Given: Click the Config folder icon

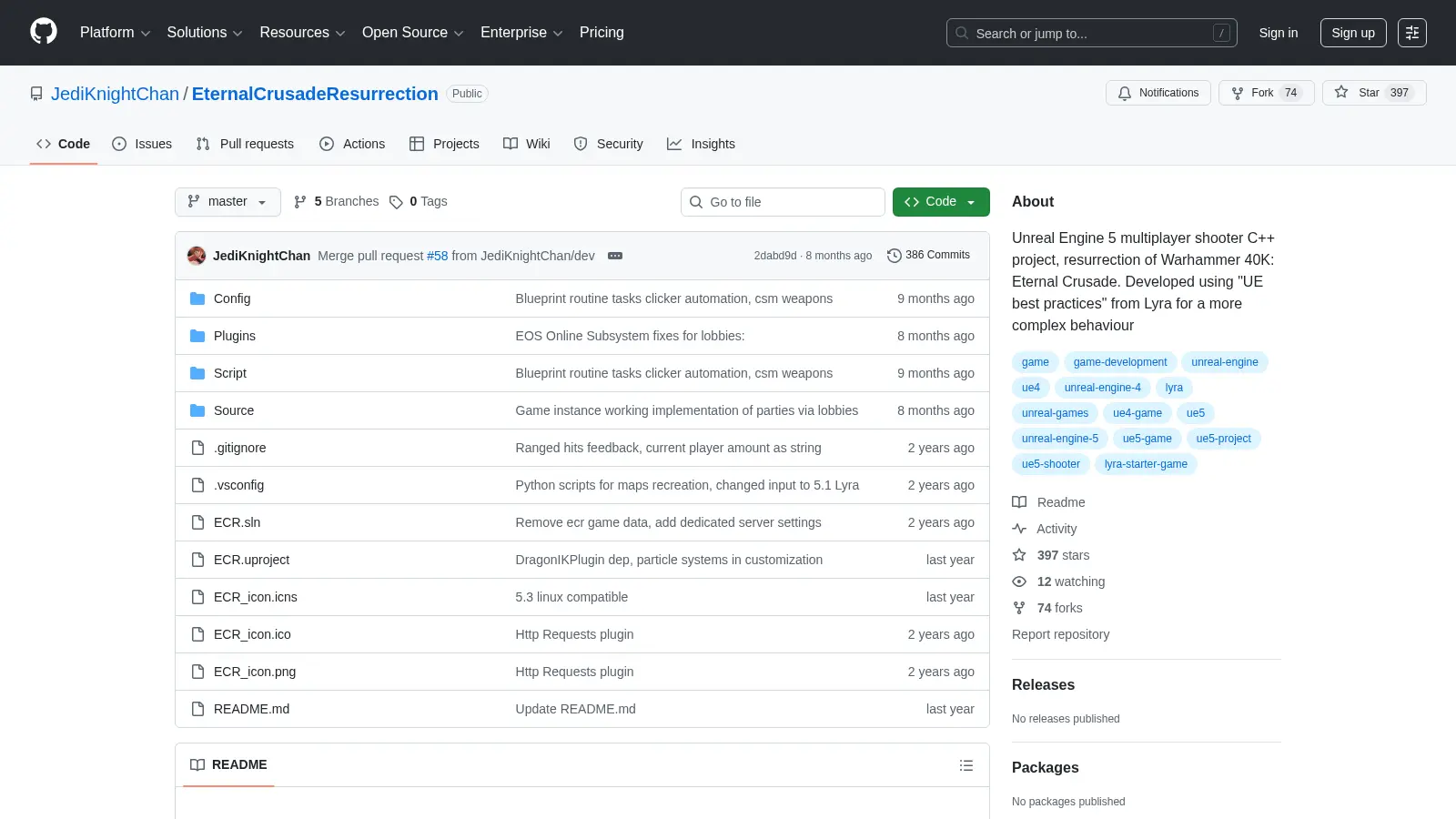Looking at the screenshot, I should click(x=197, y=298).
